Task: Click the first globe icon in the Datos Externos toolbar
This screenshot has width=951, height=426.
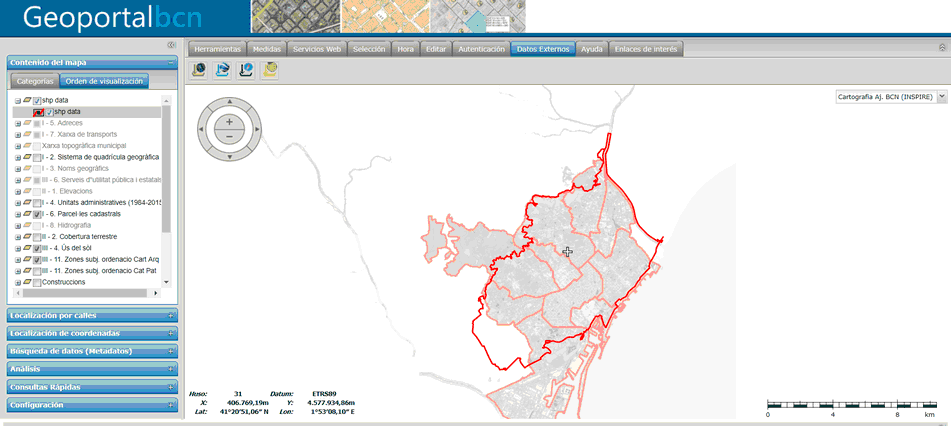Action: pos(199,70)
